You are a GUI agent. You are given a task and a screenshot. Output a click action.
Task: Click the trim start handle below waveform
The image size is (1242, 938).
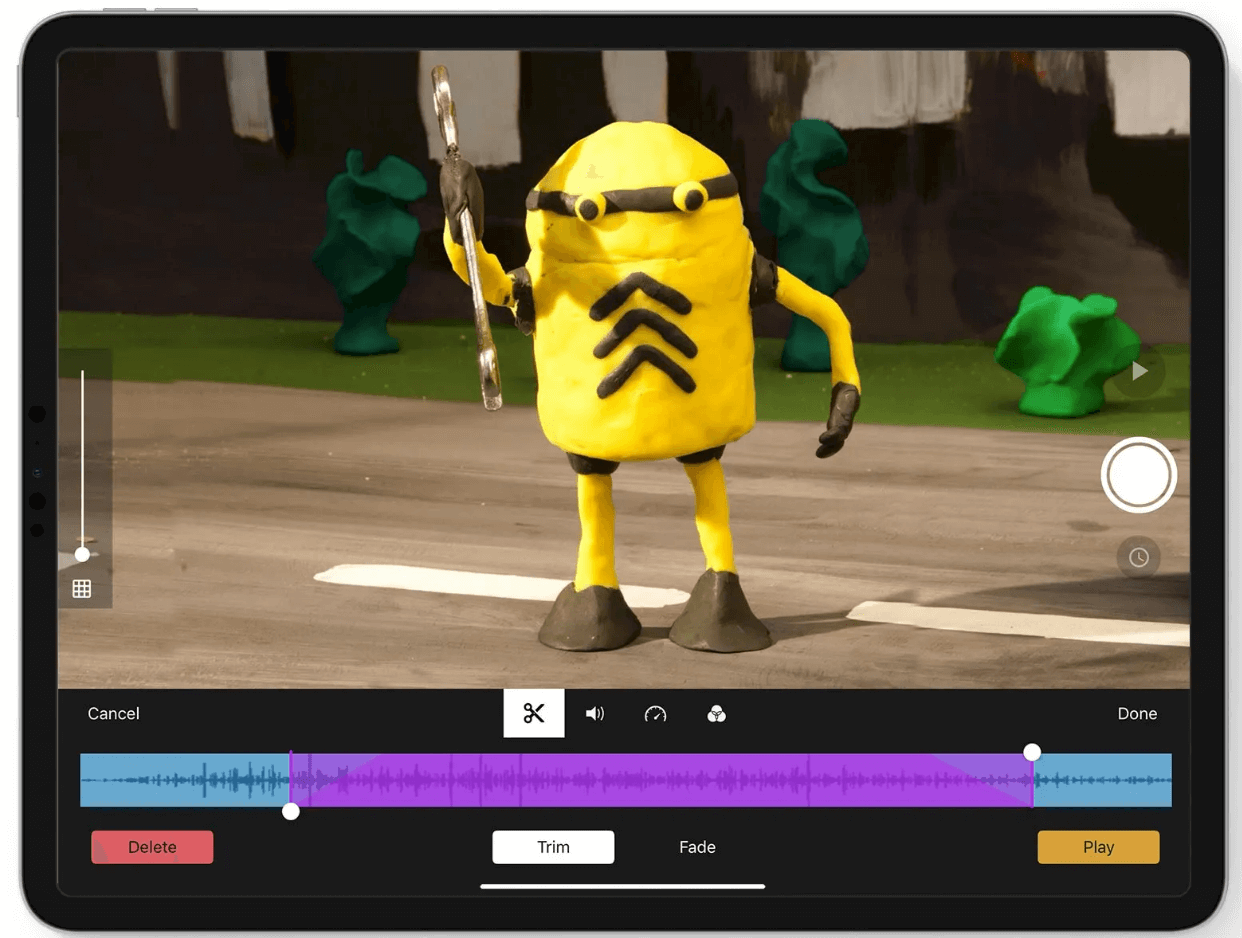(291, 812)
